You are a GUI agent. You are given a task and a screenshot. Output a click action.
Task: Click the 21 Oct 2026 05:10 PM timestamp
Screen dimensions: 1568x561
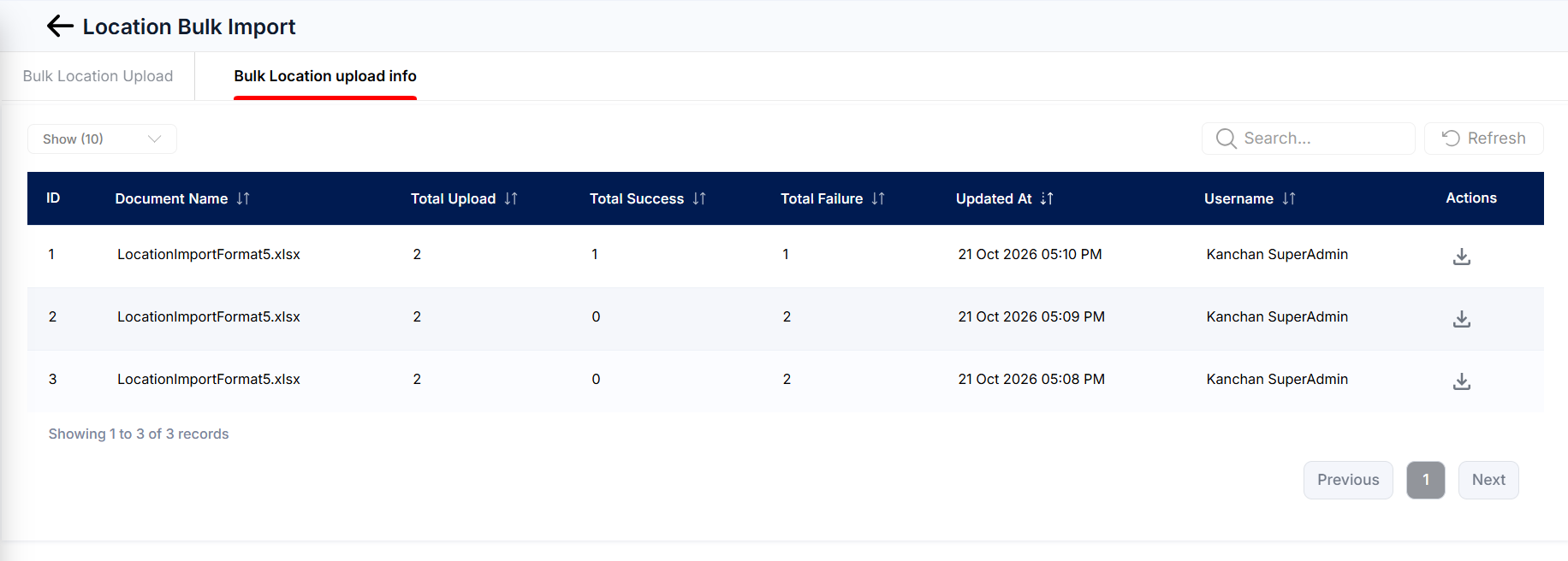(1030, 254)
